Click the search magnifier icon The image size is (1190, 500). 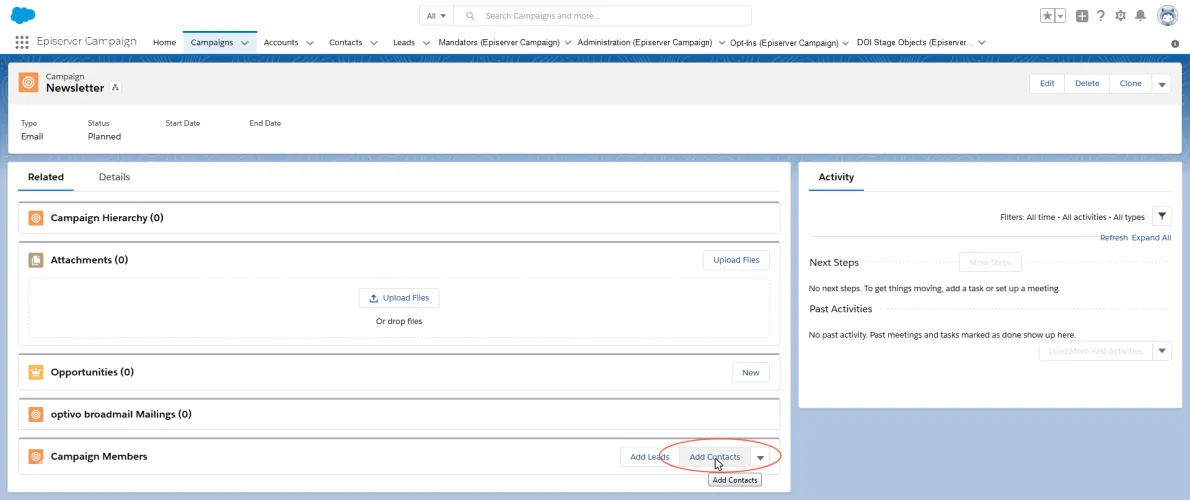471,16
